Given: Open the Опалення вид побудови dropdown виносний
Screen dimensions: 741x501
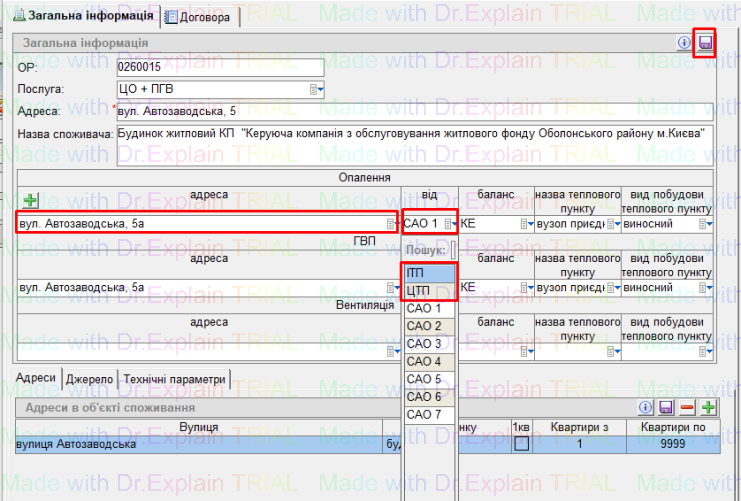Looking at the screenshot, I should (706, 224).
